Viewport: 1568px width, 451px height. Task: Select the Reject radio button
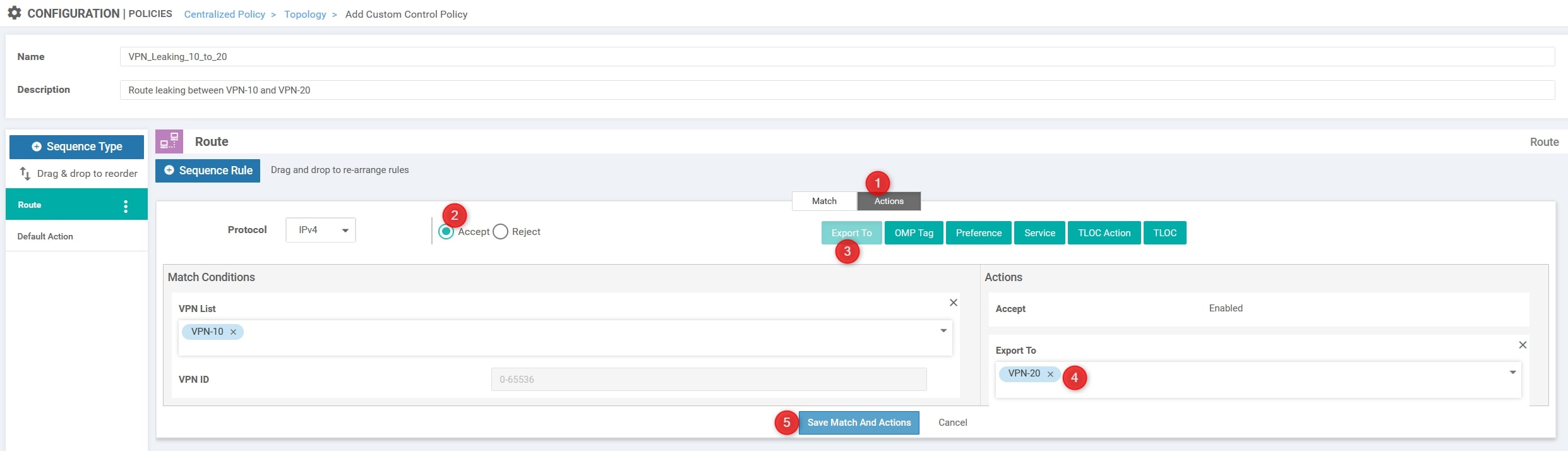pyautogui.click(x=500, y=232)
